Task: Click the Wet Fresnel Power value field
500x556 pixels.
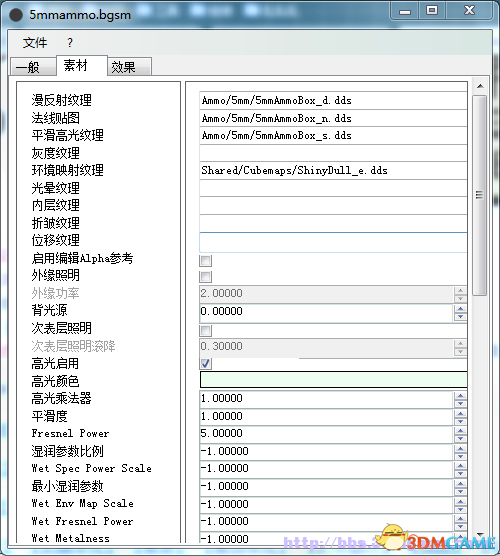Action: (326, 522)
